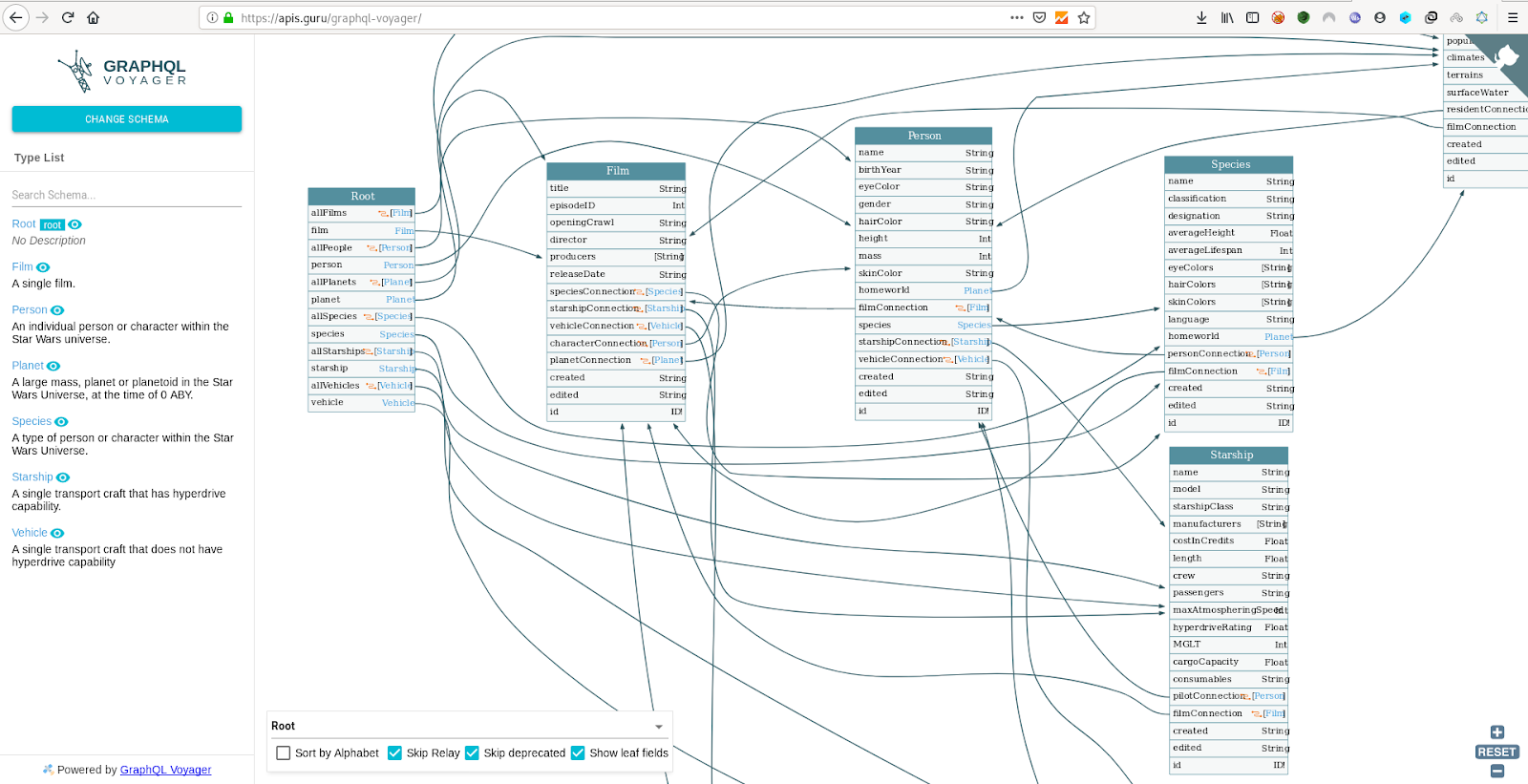Open the Starship type link in Type List

click(32, 477)
